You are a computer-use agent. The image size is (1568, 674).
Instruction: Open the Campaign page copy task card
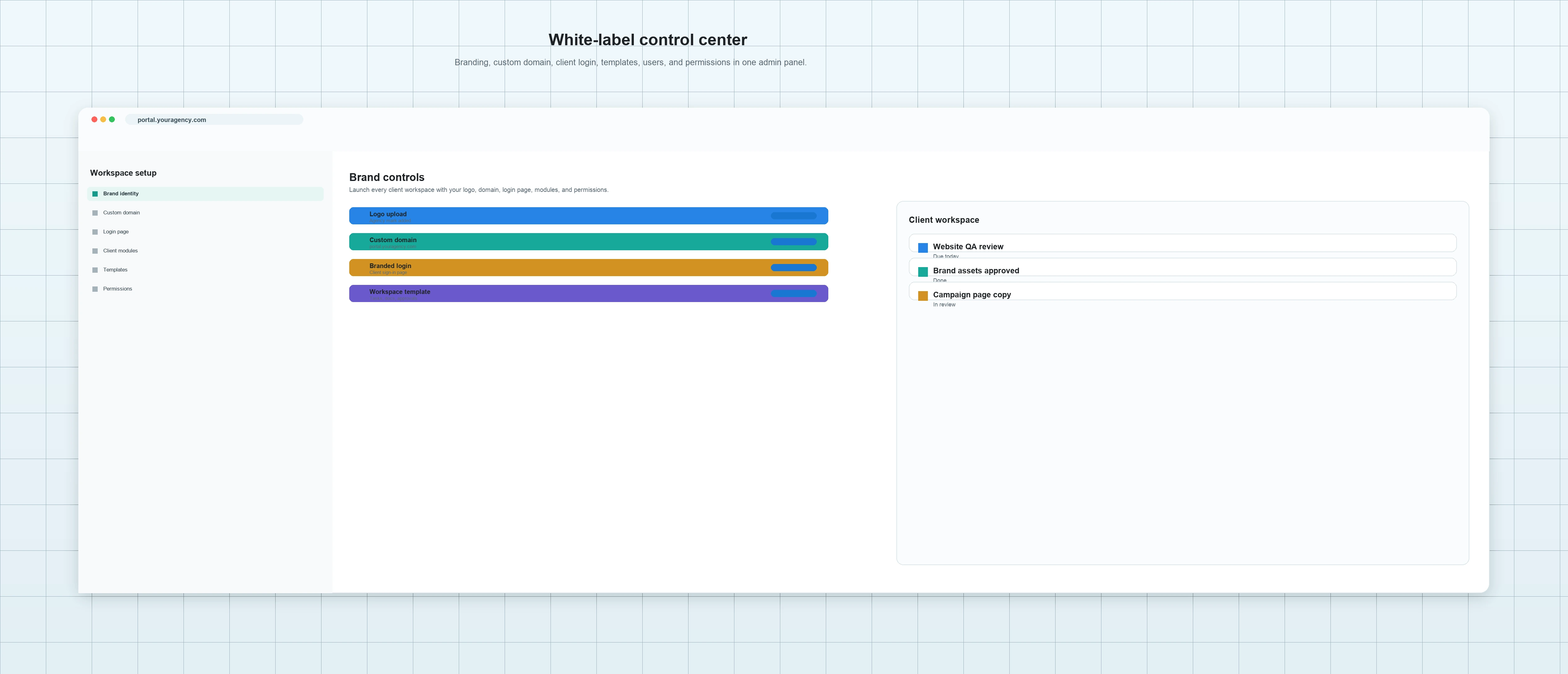(1183, 291)
